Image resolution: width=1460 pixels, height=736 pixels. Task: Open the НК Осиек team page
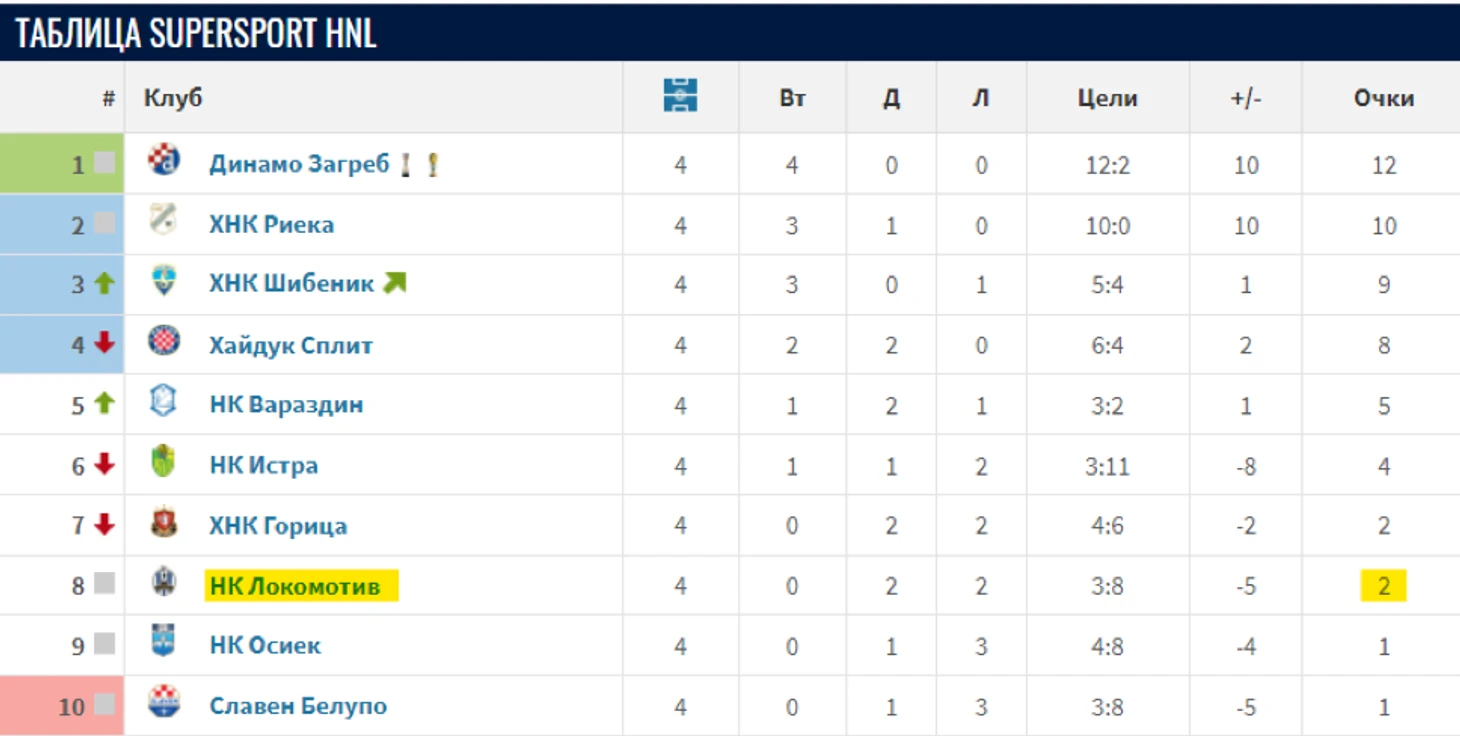pos(265,646)
